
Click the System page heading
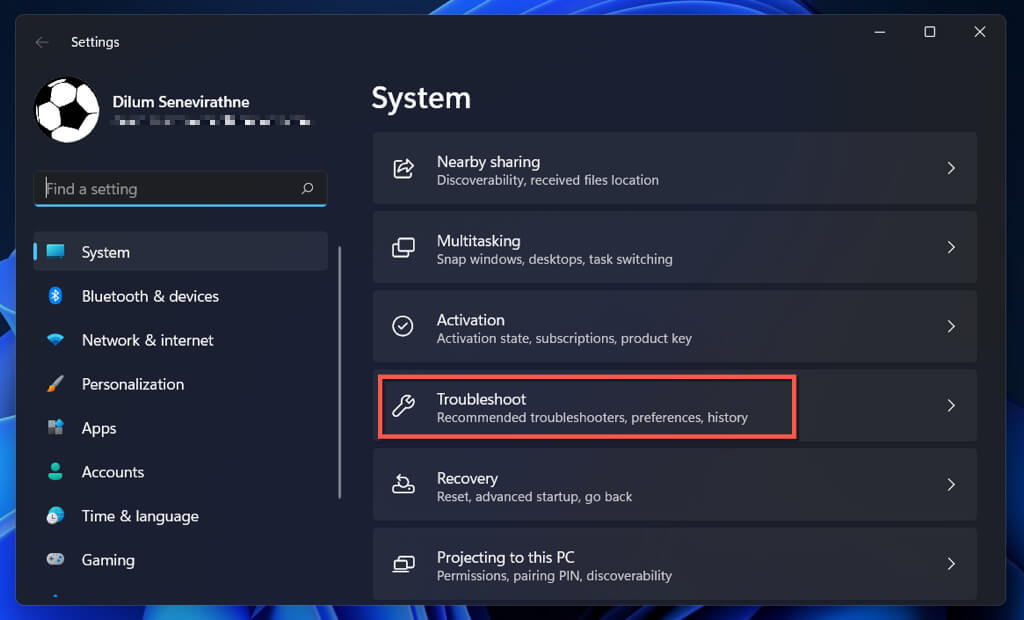click(x=421, y=99)
